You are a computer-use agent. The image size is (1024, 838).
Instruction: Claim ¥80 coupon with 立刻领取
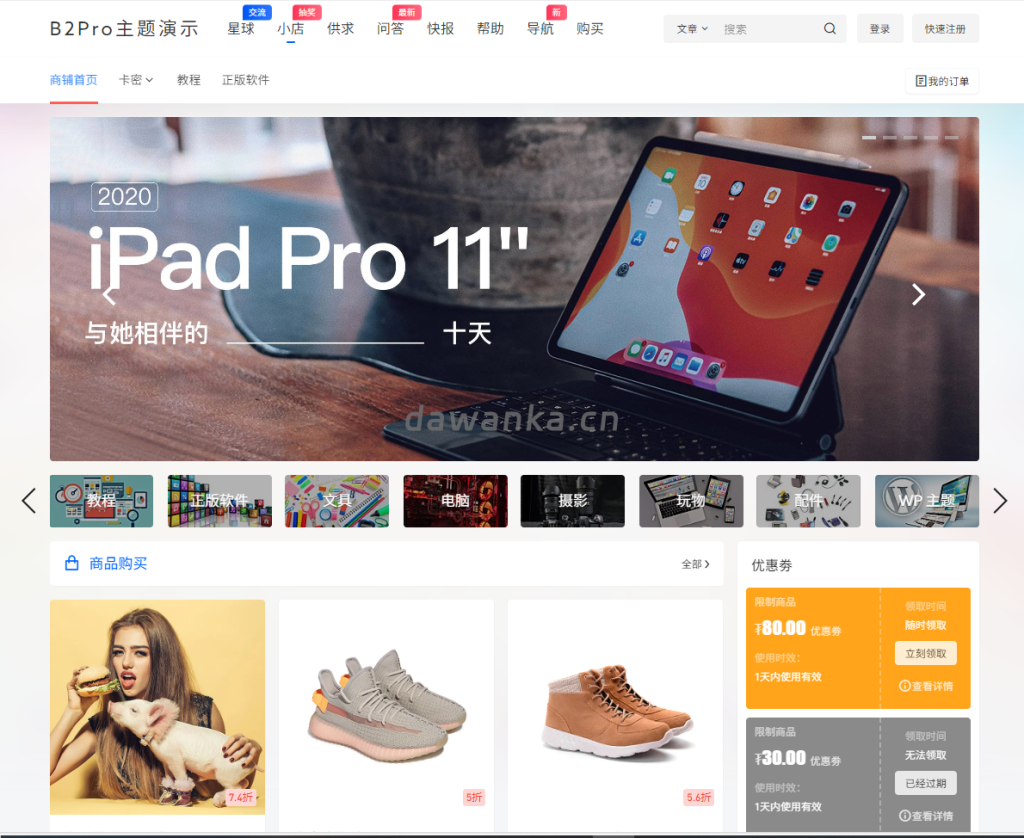tap(925, 653)
